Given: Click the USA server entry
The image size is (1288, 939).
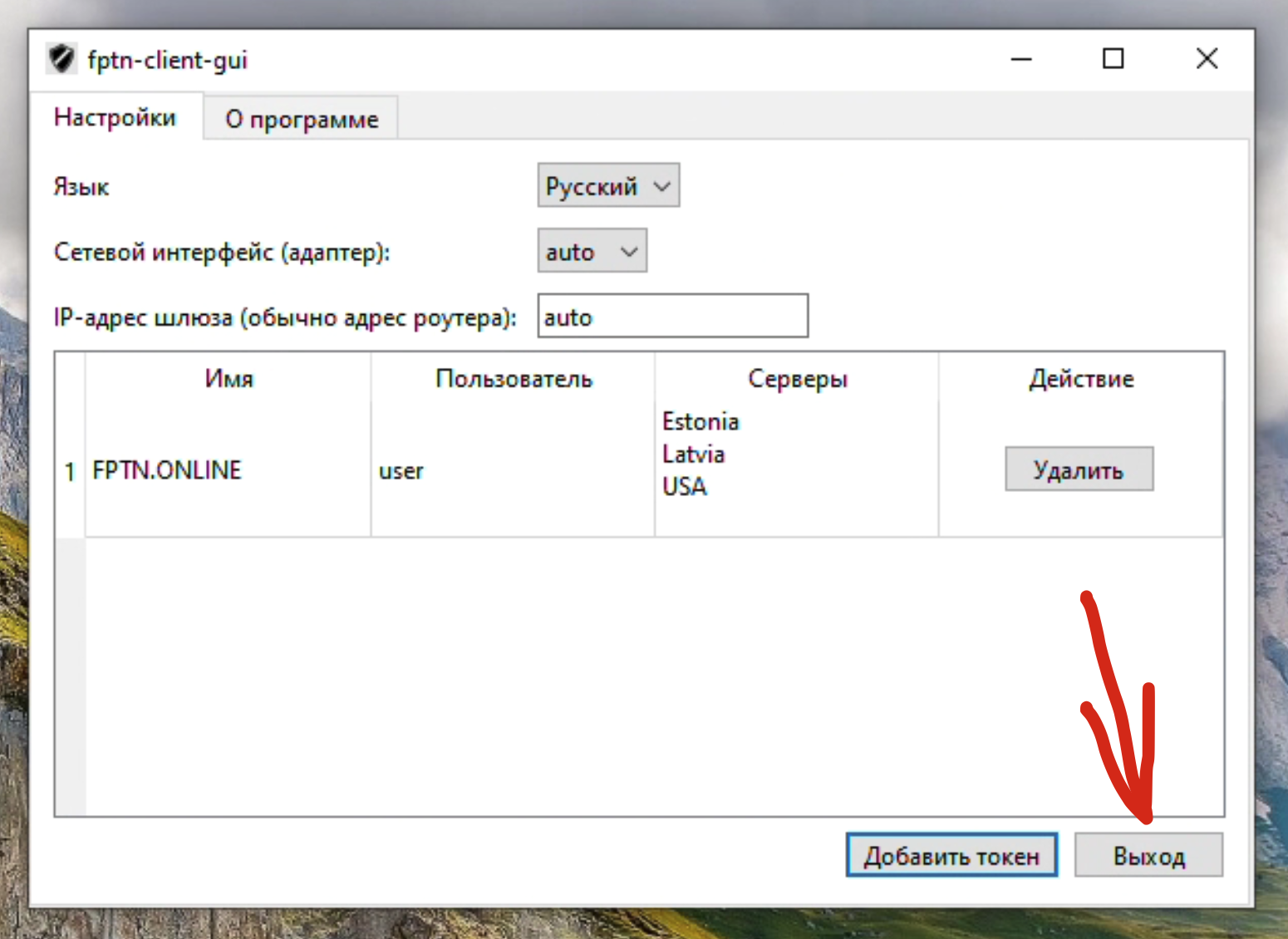Looking at the screenshot, I should 685,486.
